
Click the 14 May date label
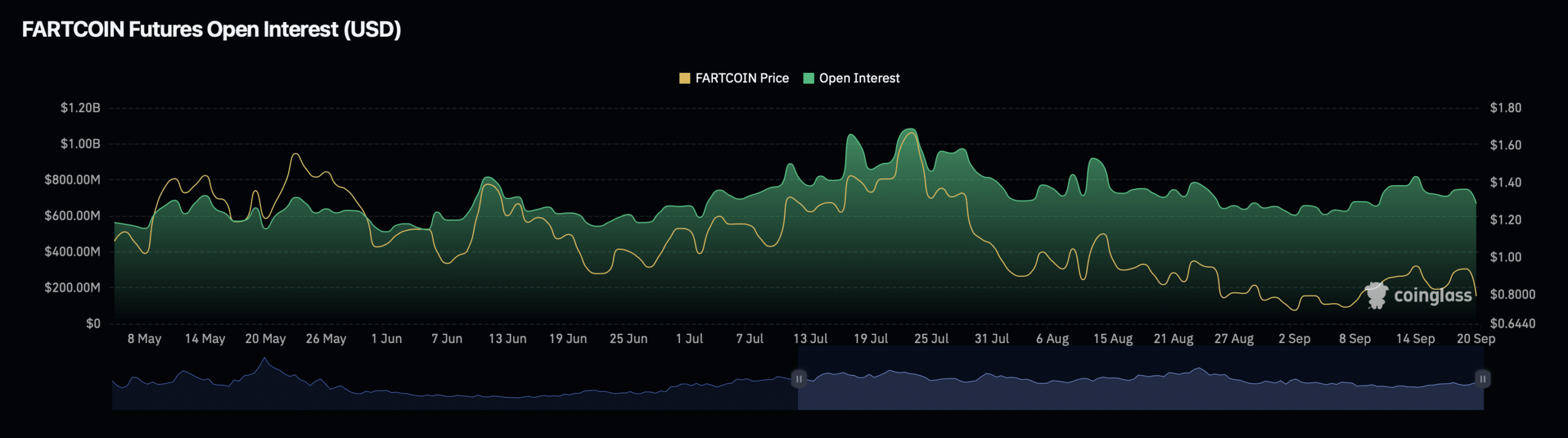pos(205,339)
